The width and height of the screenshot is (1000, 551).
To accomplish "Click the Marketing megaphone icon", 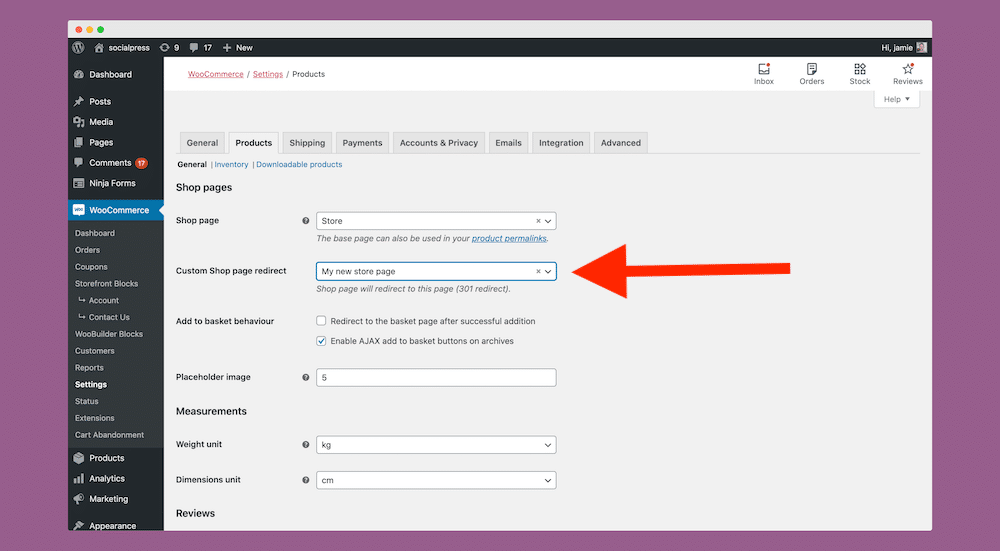I will click(x=78, y=499).
